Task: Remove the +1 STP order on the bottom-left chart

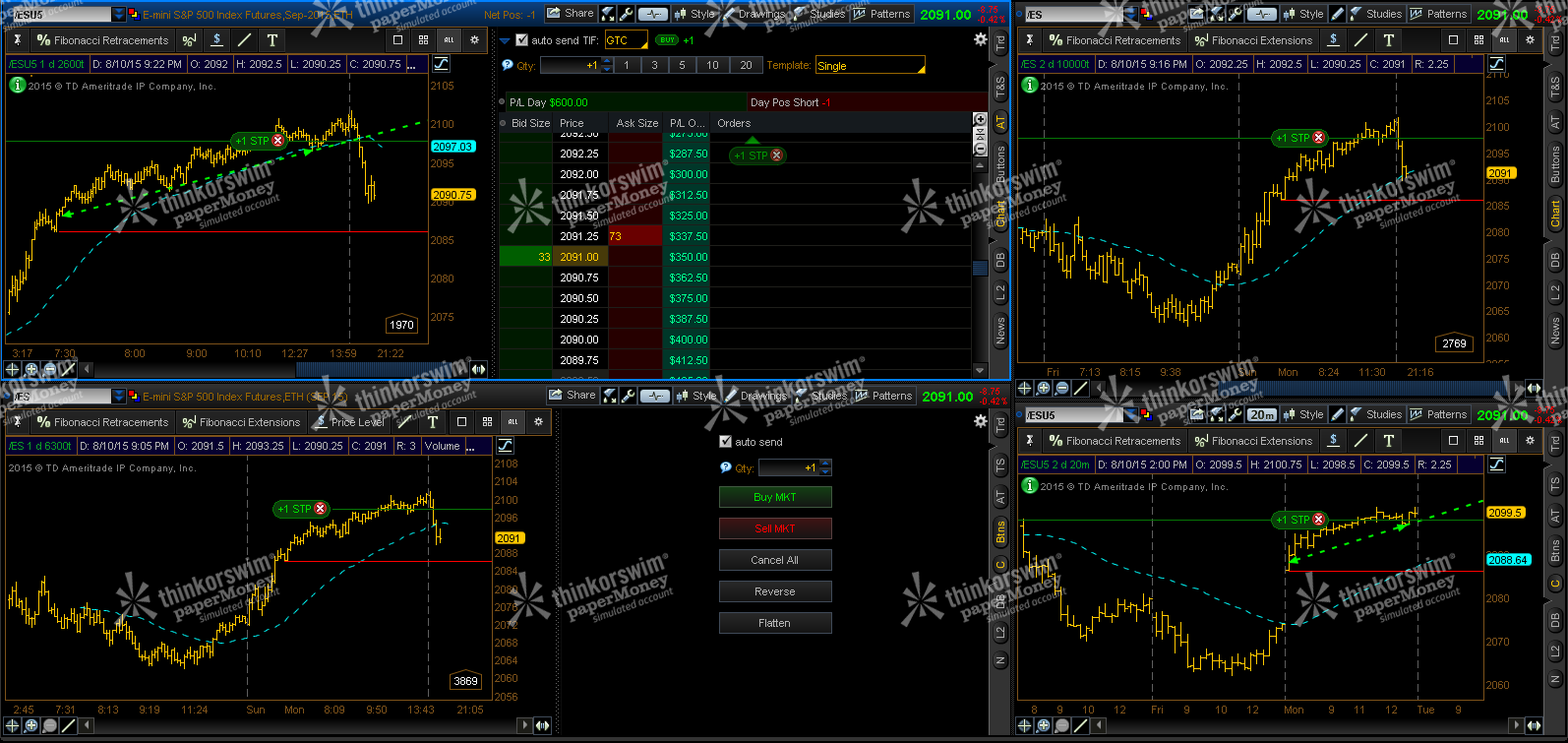Action: coord(320,509)
